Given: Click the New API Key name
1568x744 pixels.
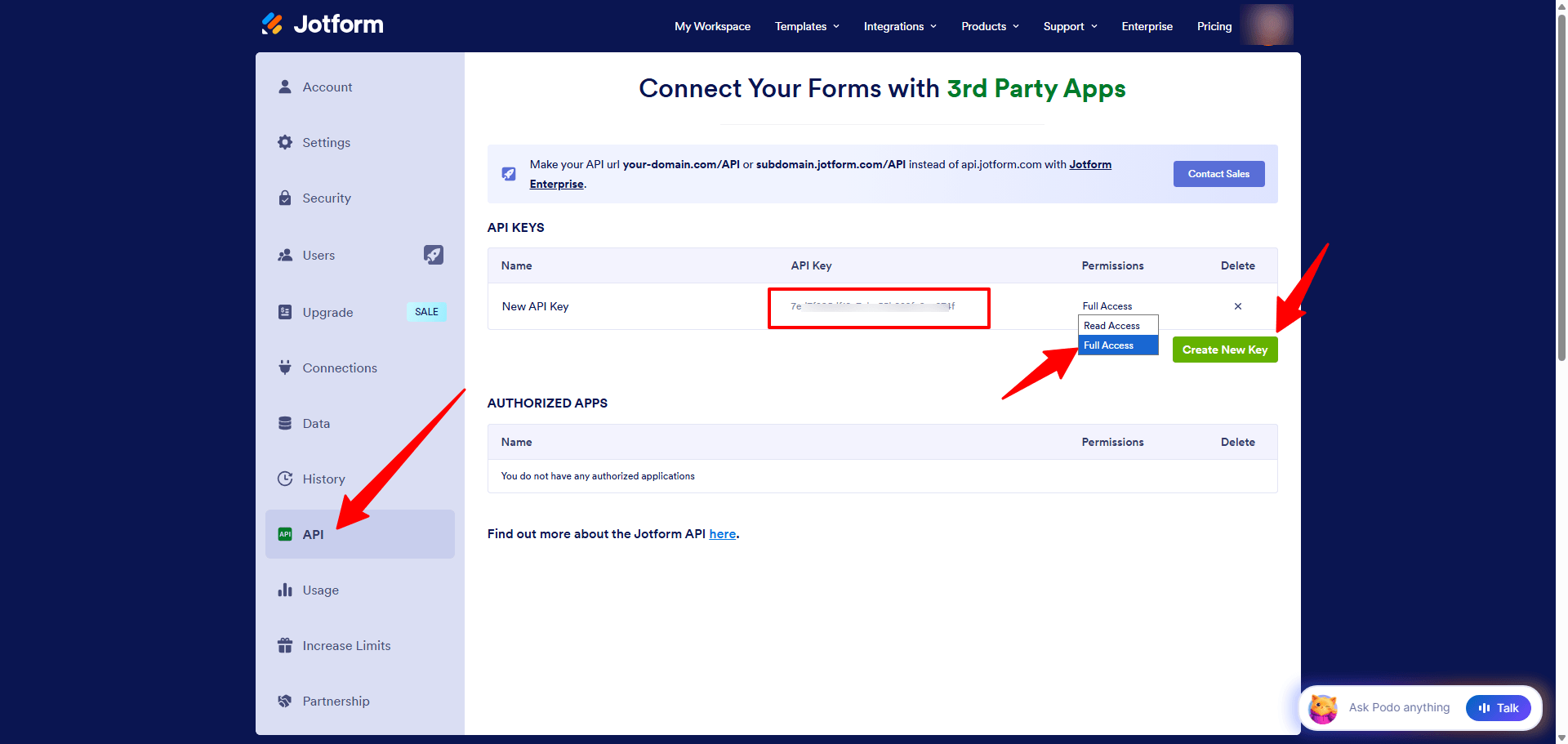Looking at the screenshot, I should tap(535, 306).
